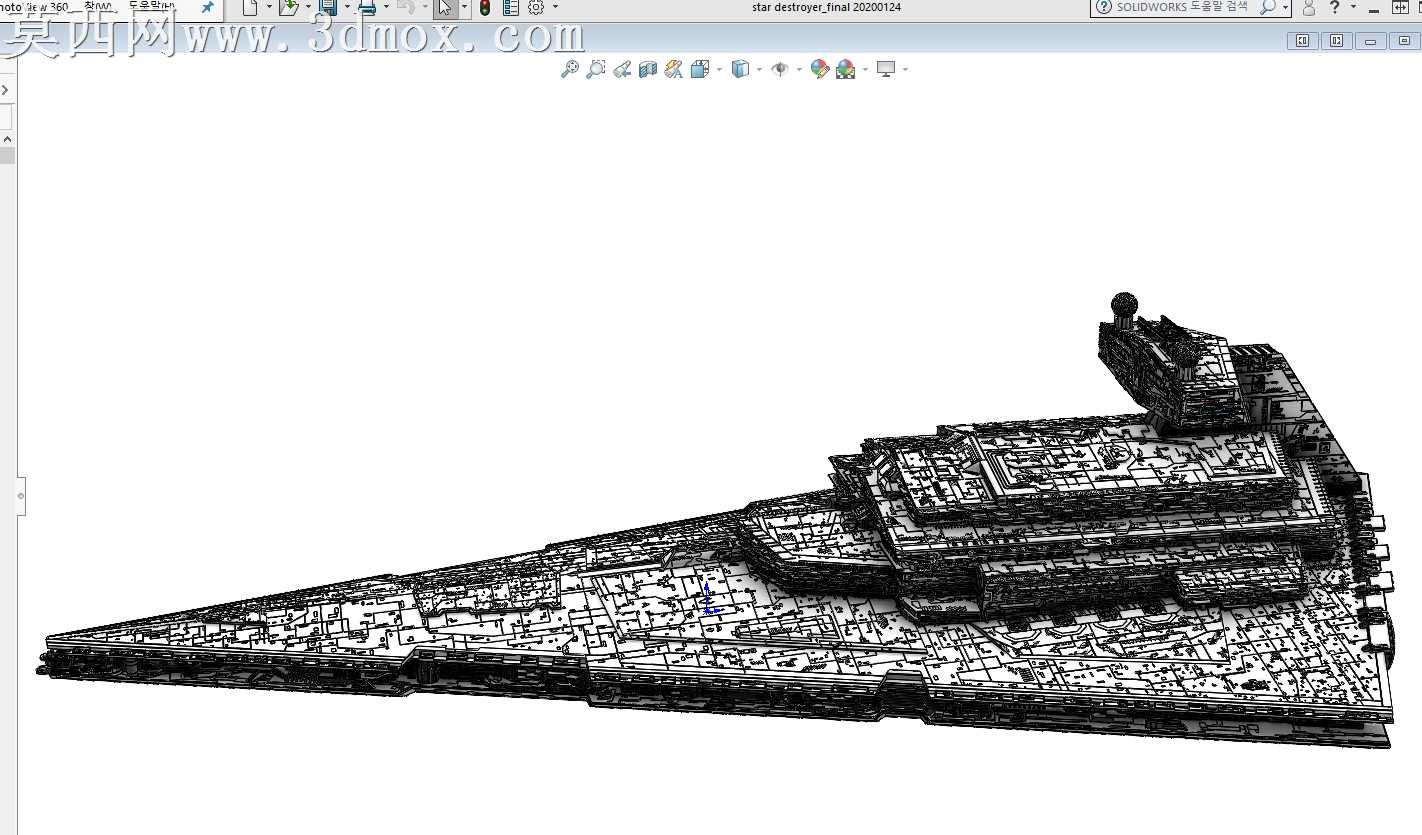
Task: Open the Display Style icon
Action: click(740, 69)
